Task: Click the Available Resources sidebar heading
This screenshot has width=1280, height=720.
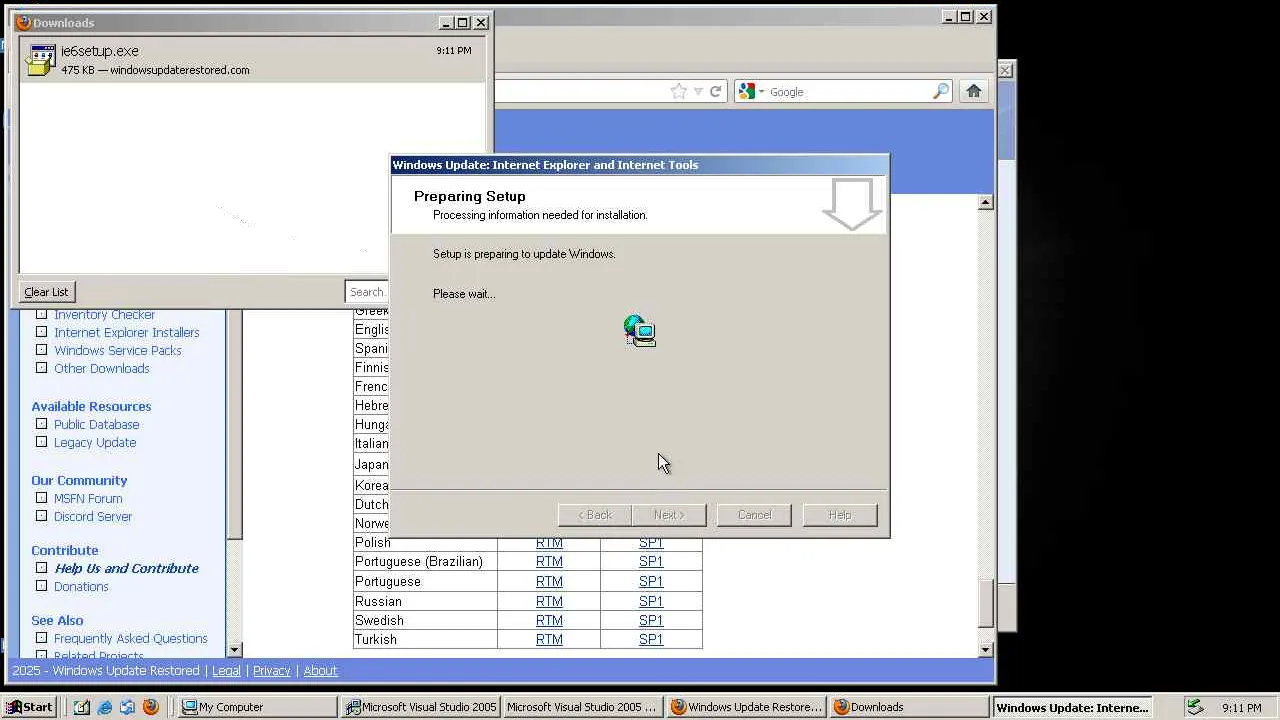Action: pos(91,407)
